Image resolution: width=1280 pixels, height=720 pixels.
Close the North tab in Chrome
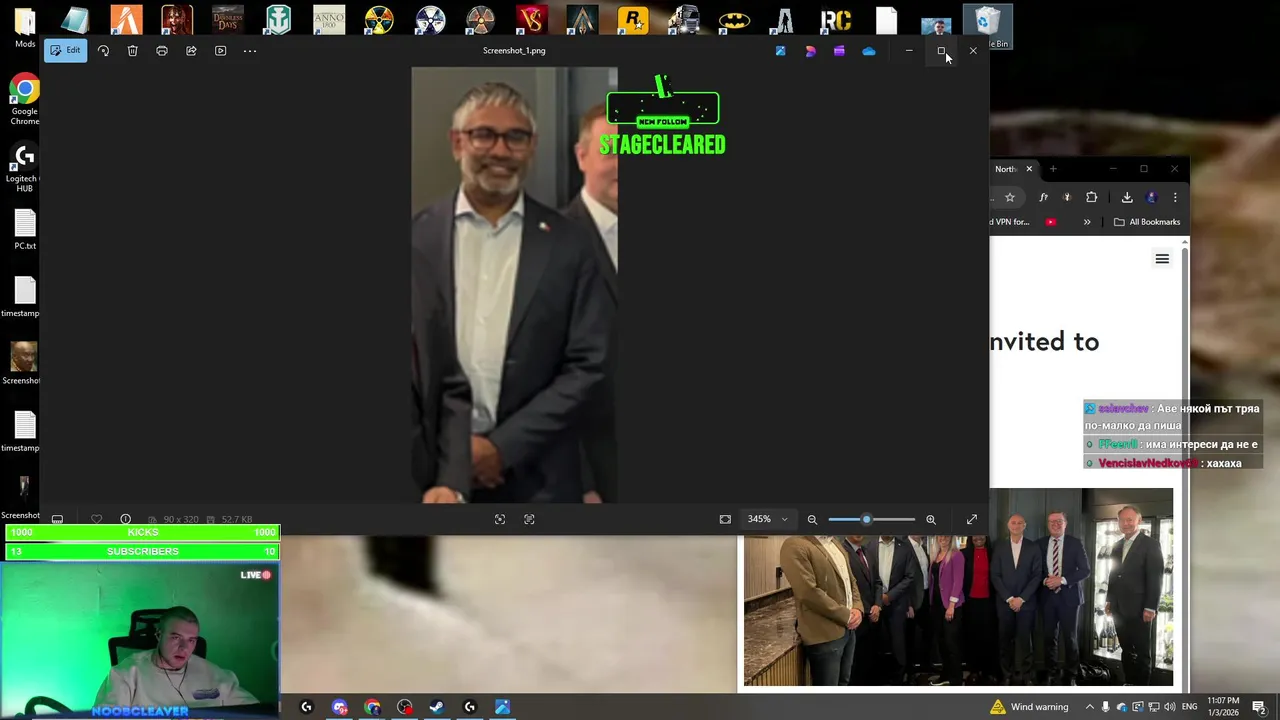point(1028,169)
